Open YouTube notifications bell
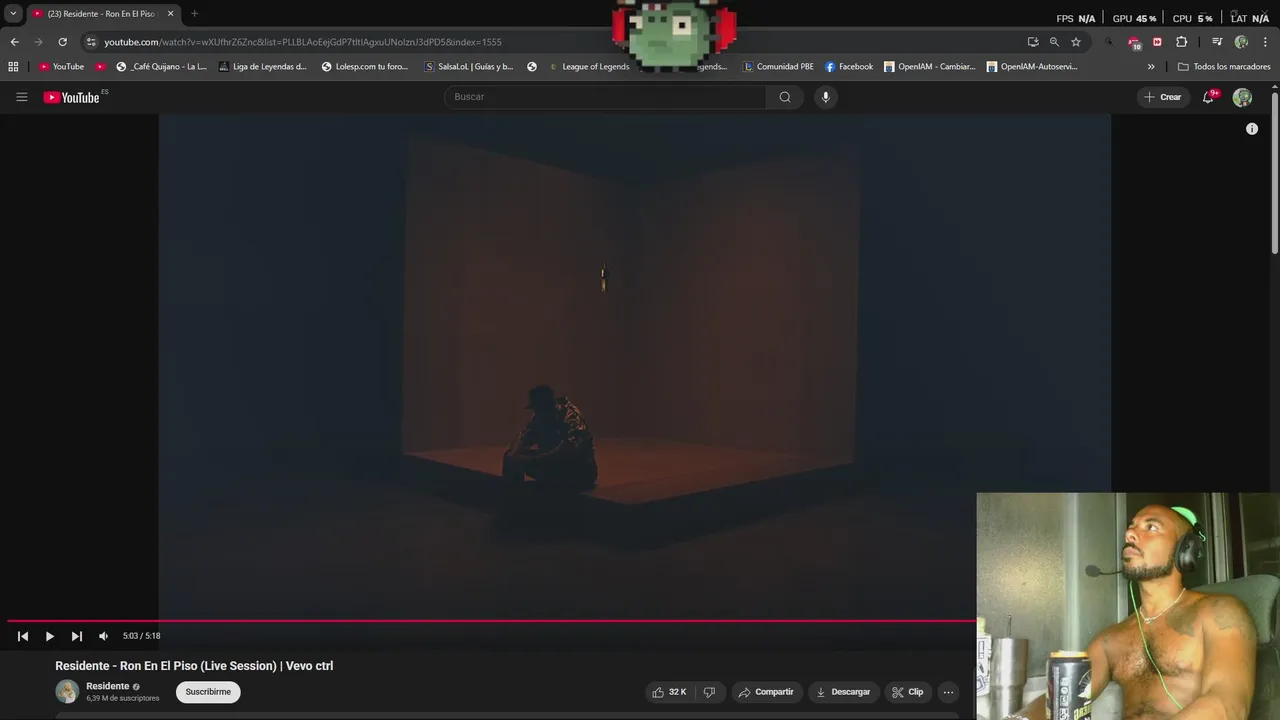1280x720 pixels. point(1209,97)
